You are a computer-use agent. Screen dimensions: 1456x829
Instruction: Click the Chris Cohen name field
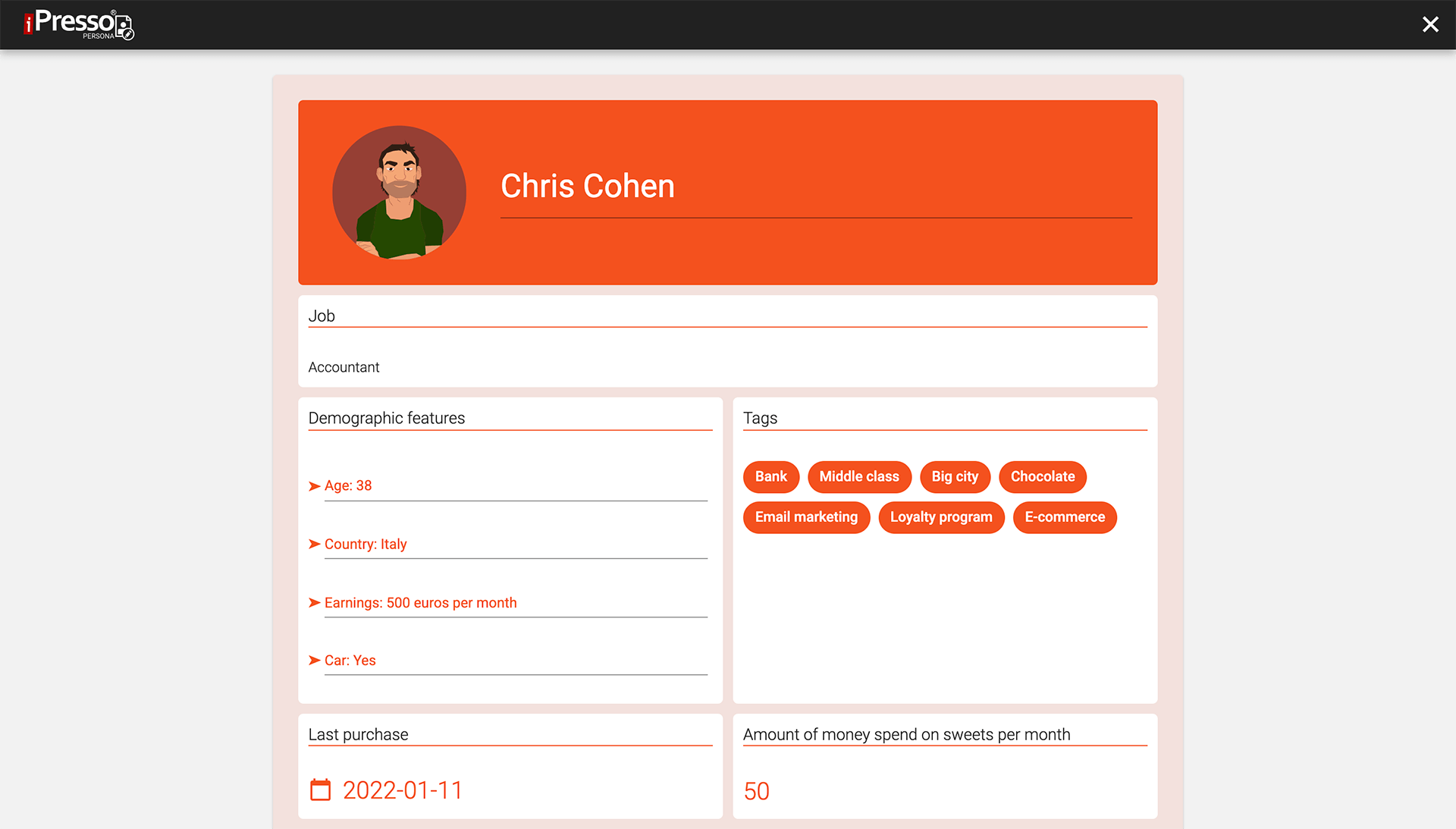coord(587,187)
